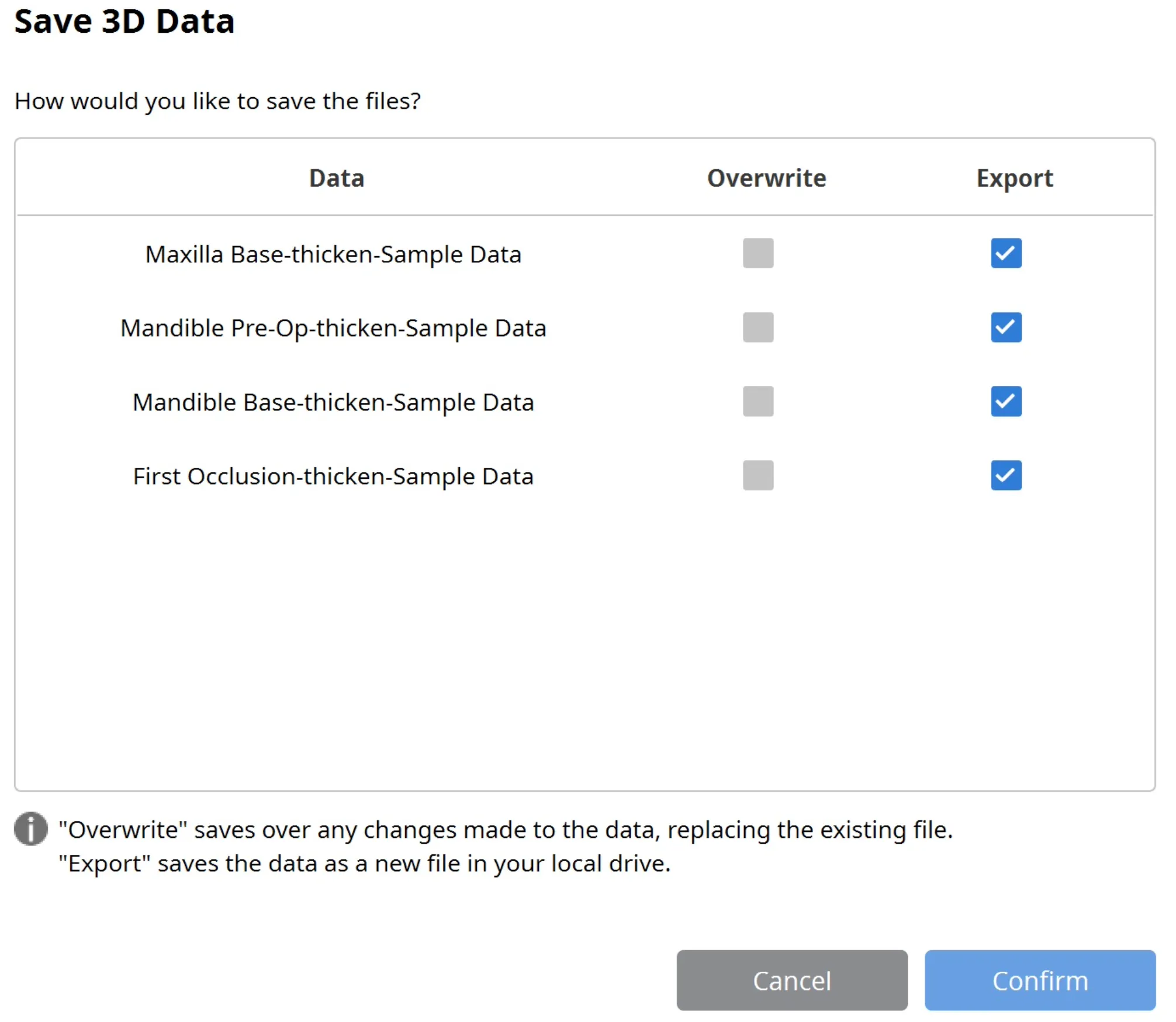Click the Overwrite explanation sentence
Viewport: 1176px width, 1022px height.
pos(506,830)
